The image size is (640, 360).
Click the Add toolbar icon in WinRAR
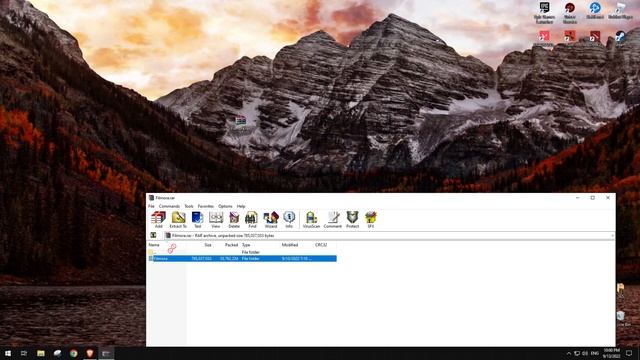158,220
